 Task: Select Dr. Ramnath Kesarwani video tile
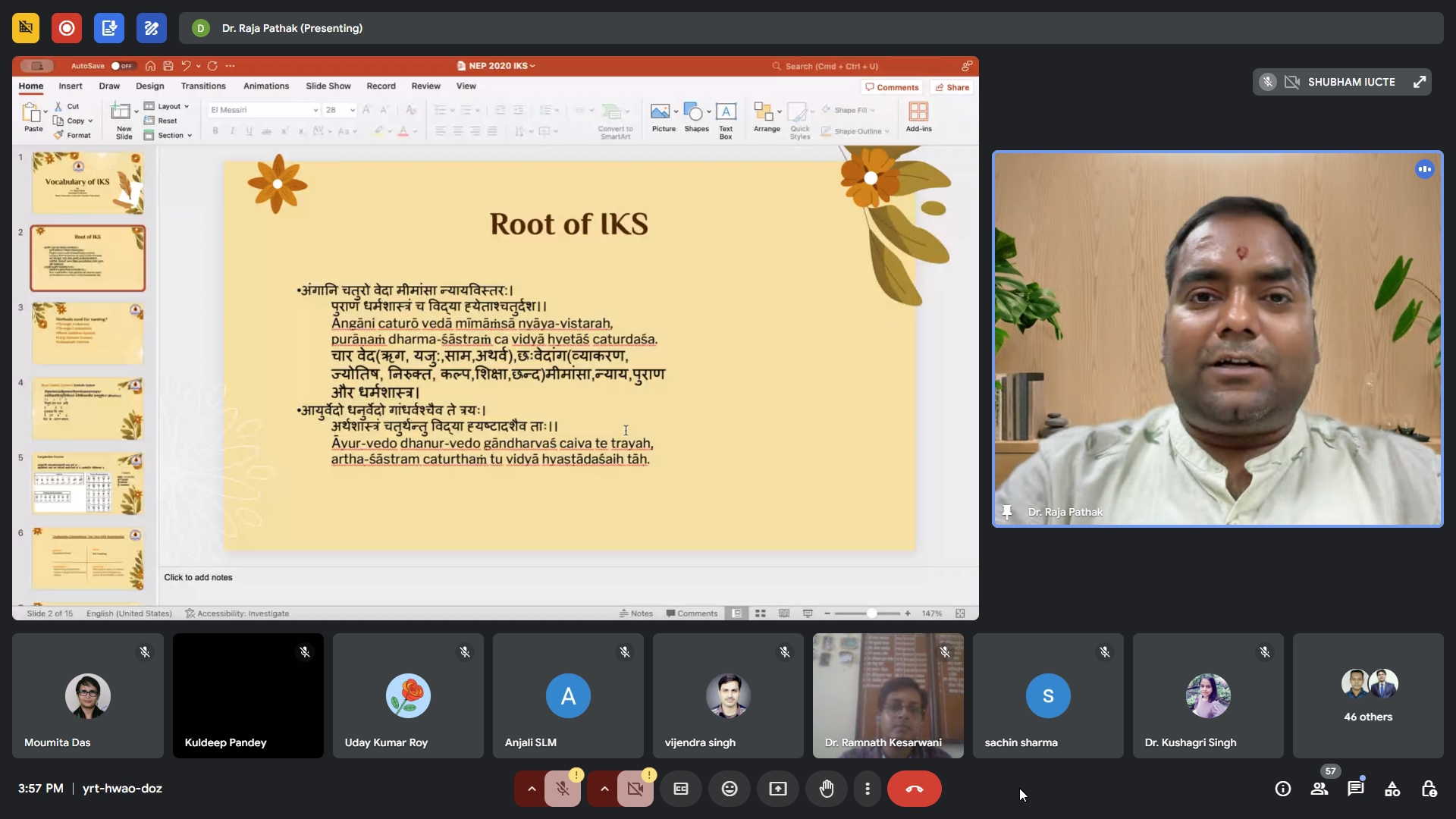click(887, 695)
